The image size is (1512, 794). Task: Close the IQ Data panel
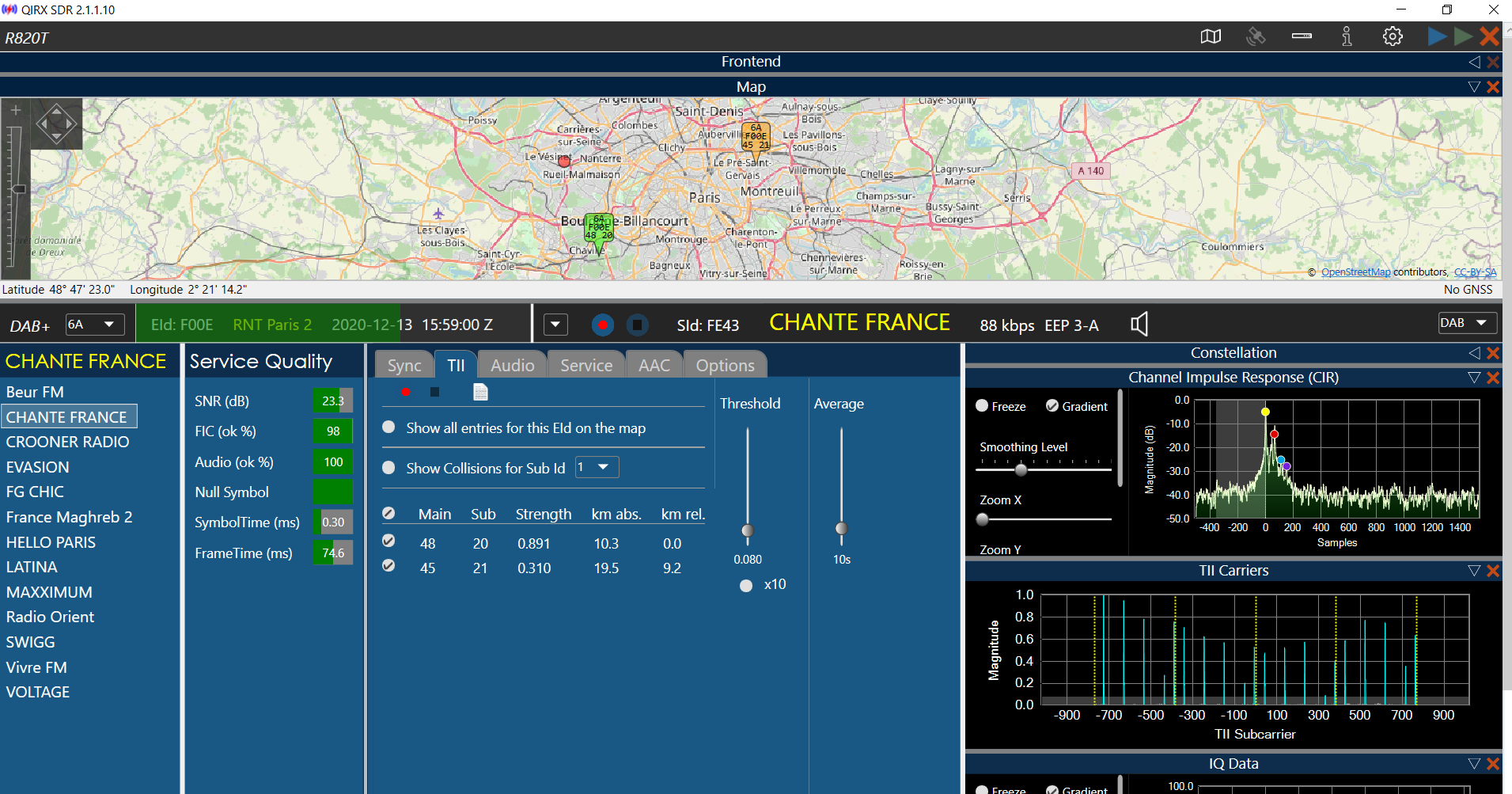1493,764
